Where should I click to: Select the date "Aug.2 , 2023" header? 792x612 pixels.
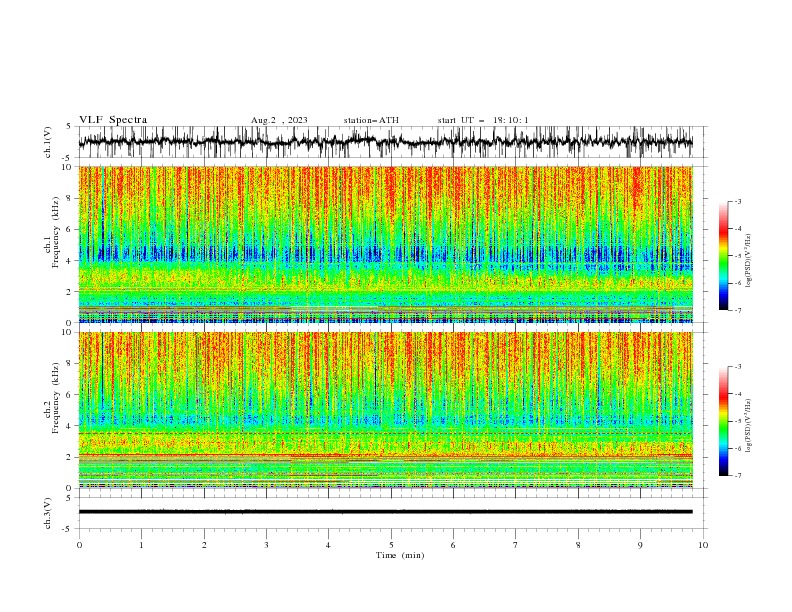pos(279,120)
